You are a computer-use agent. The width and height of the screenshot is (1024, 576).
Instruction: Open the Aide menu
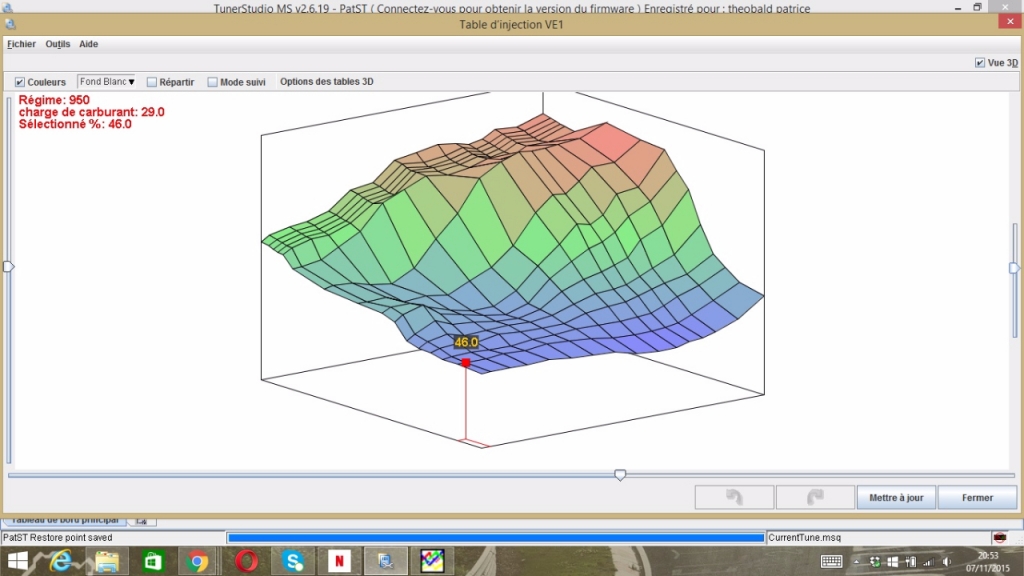click(88, 44)
